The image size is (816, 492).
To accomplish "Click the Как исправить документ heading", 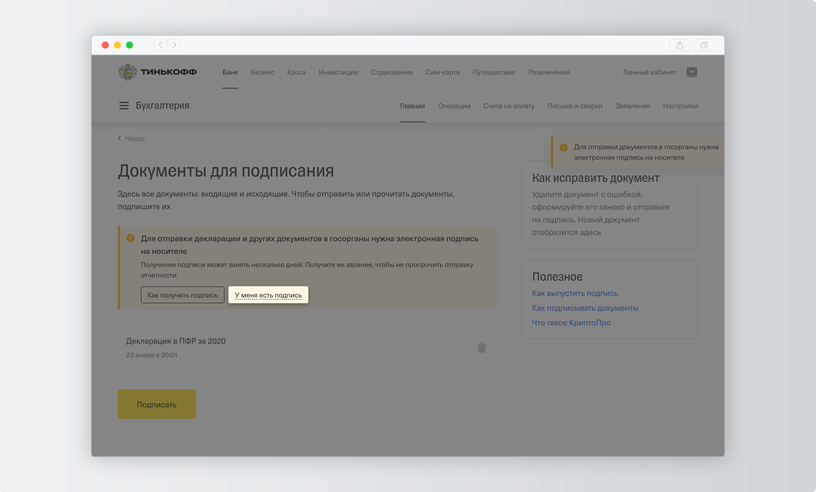I will (x=595, y=178).
